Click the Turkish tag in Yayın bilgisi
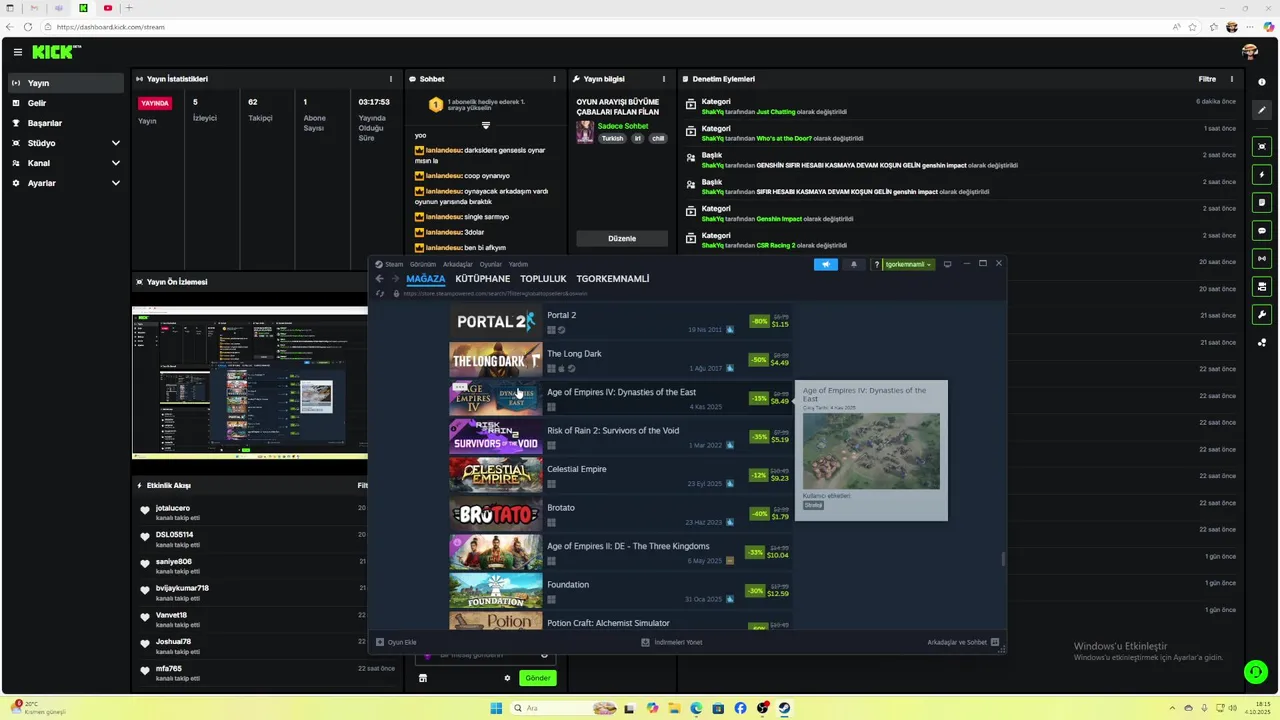This screenshot has height=720, width=1280. pyautogui.click(x=612, y=138)
